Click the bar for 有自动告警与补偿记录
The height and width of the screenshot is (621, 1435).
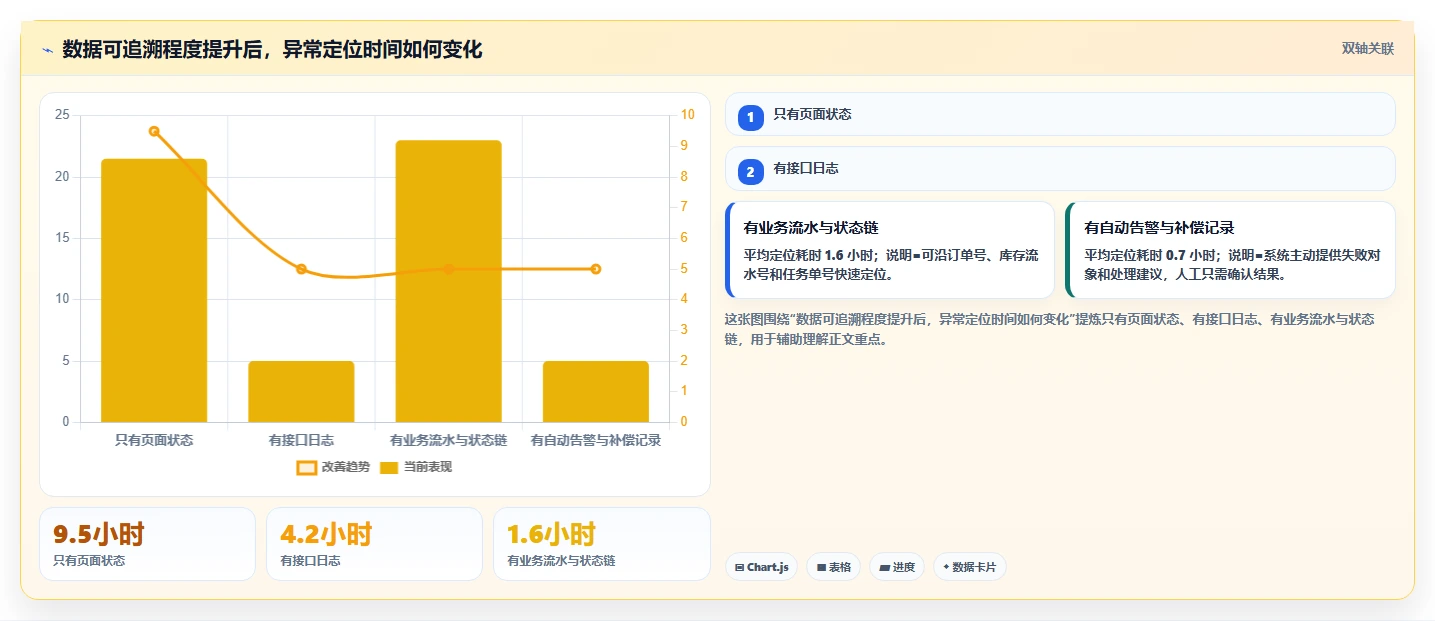tap(595, 392)
